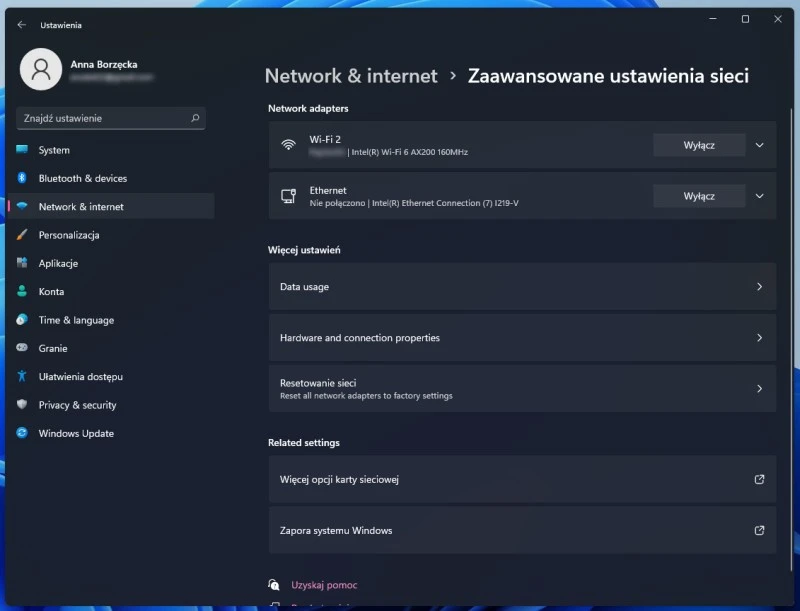Click the Znajdź ustawienie search field
Screen dimensions: 800x611
point(100,118)
